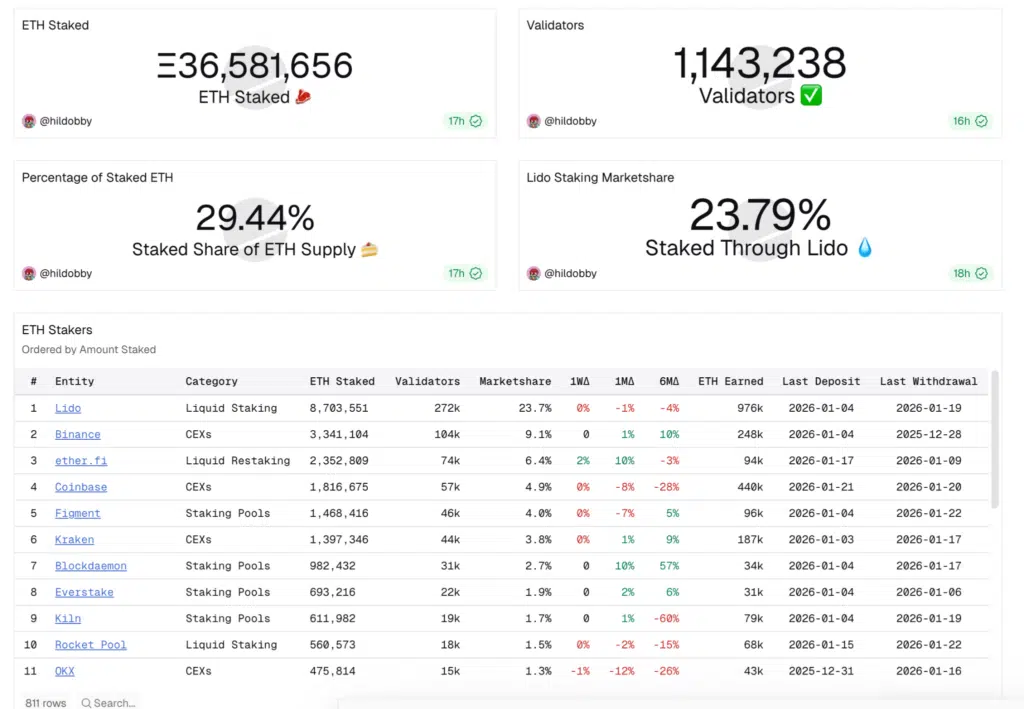
Task: Select the Coinbase entity link
Action: (x=80, y=487)
